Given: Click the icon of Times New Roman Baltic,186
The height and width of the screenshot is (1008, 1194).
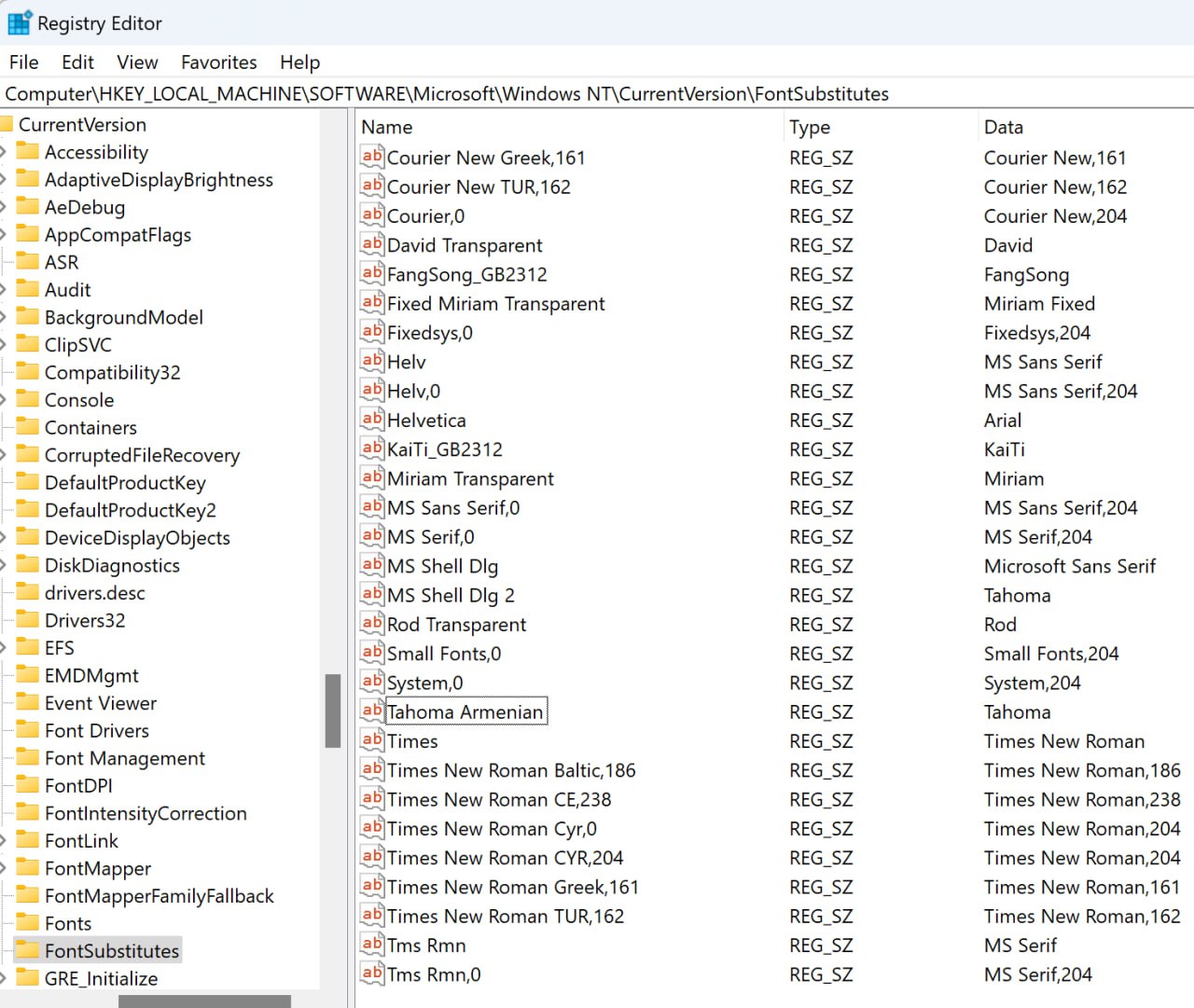Looking at the screenshot, I should [372, 769].
